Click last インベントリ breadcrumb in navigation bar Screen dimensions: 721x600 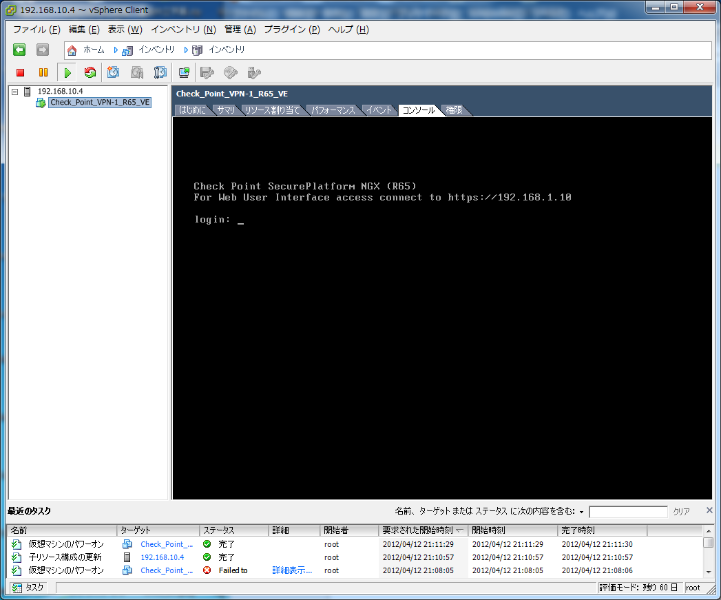tap(227, 50)
